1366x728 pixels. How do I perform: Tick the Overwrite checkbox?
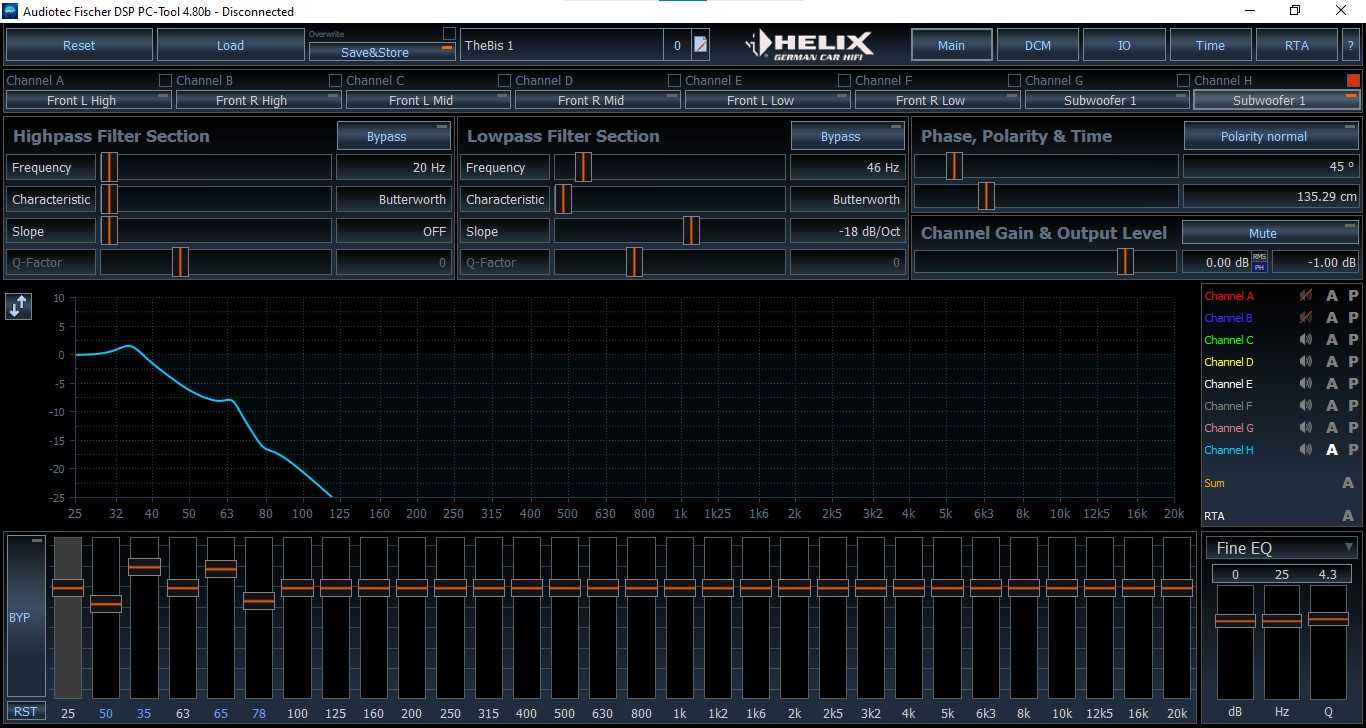tap(449, 34)
